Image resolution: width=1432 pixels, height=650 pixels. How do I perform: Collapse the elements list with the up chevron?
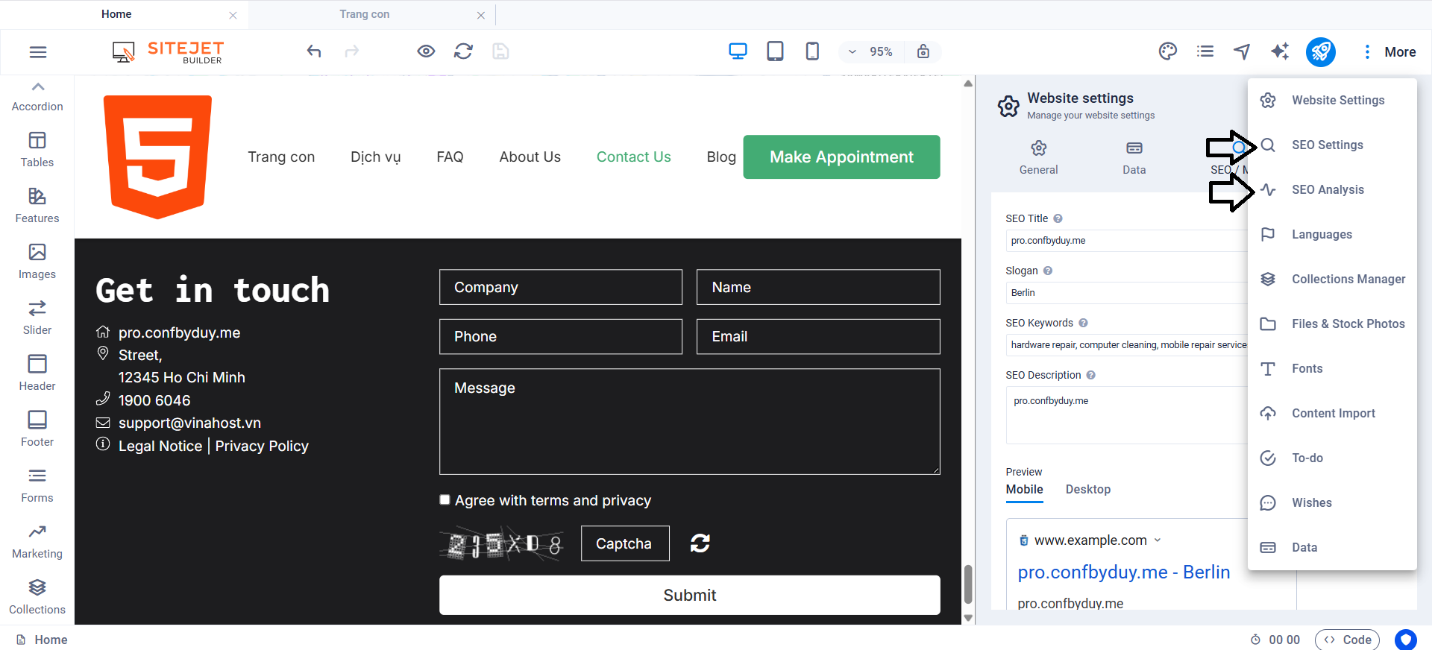[38, 87]
